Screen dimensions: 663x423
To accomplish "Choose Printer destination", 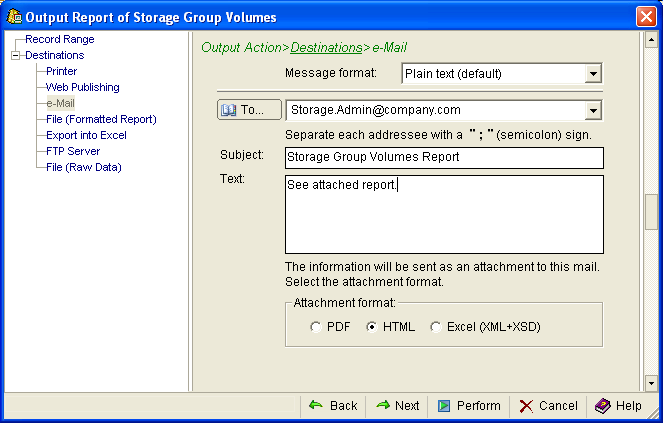I will pyautogui.click(x=61, y=71).
